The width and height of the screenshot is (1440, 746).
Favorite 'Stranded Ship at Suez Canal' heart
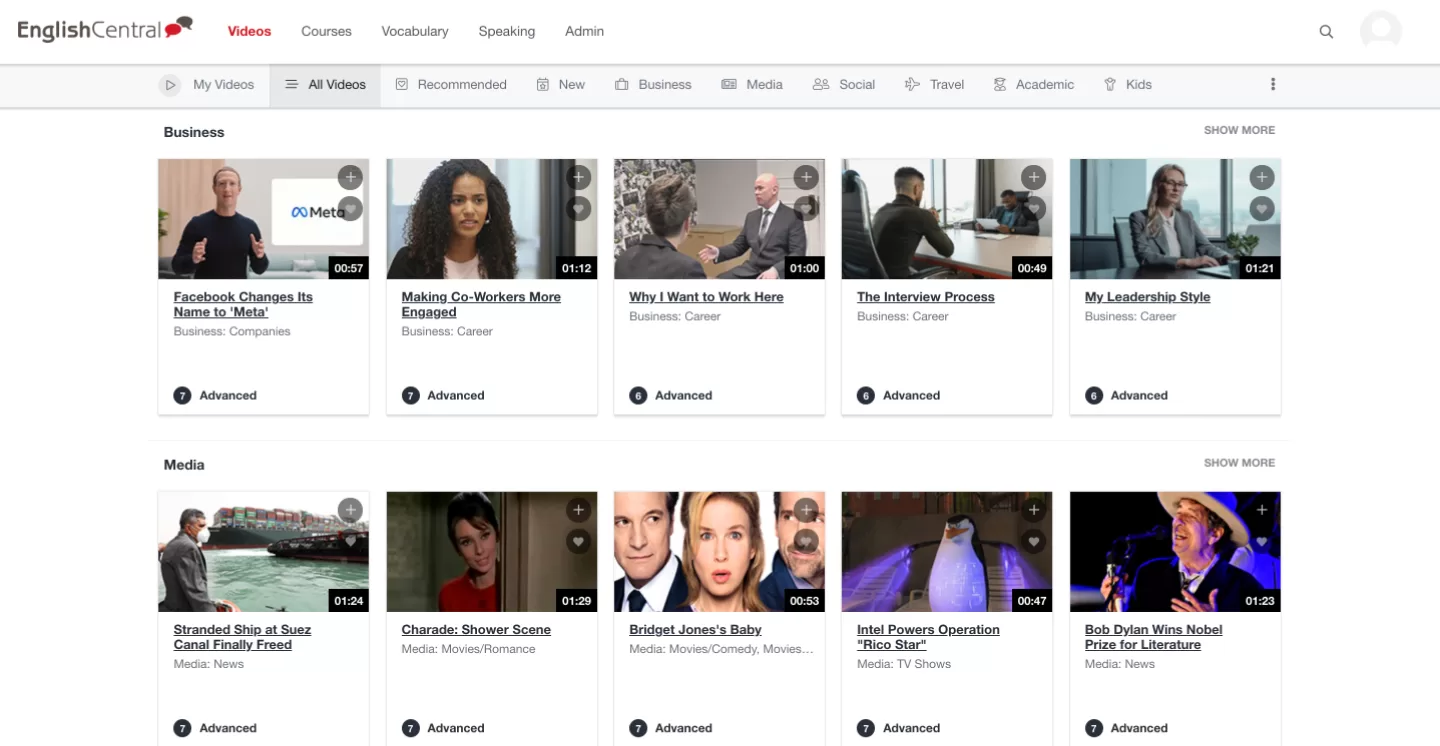point(350,542)
